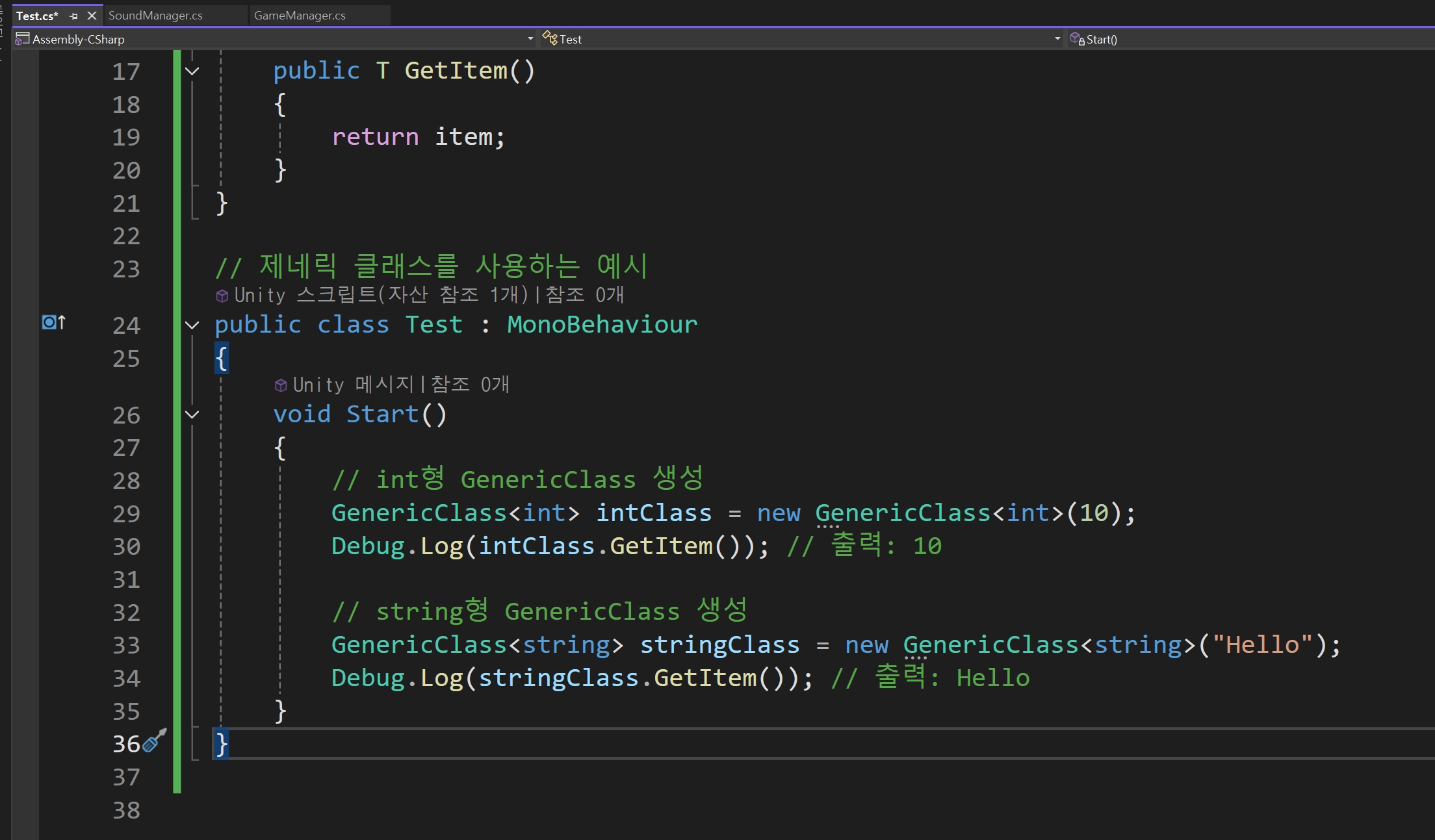
Task: Click the '// string형 GenericClass 생성' comment
Action: coord(540,611)
